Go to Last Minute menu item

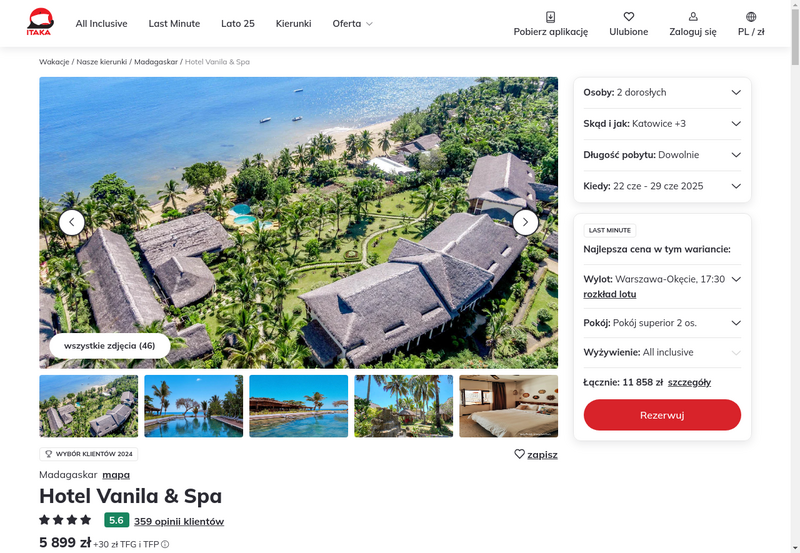tap(174, 23)
